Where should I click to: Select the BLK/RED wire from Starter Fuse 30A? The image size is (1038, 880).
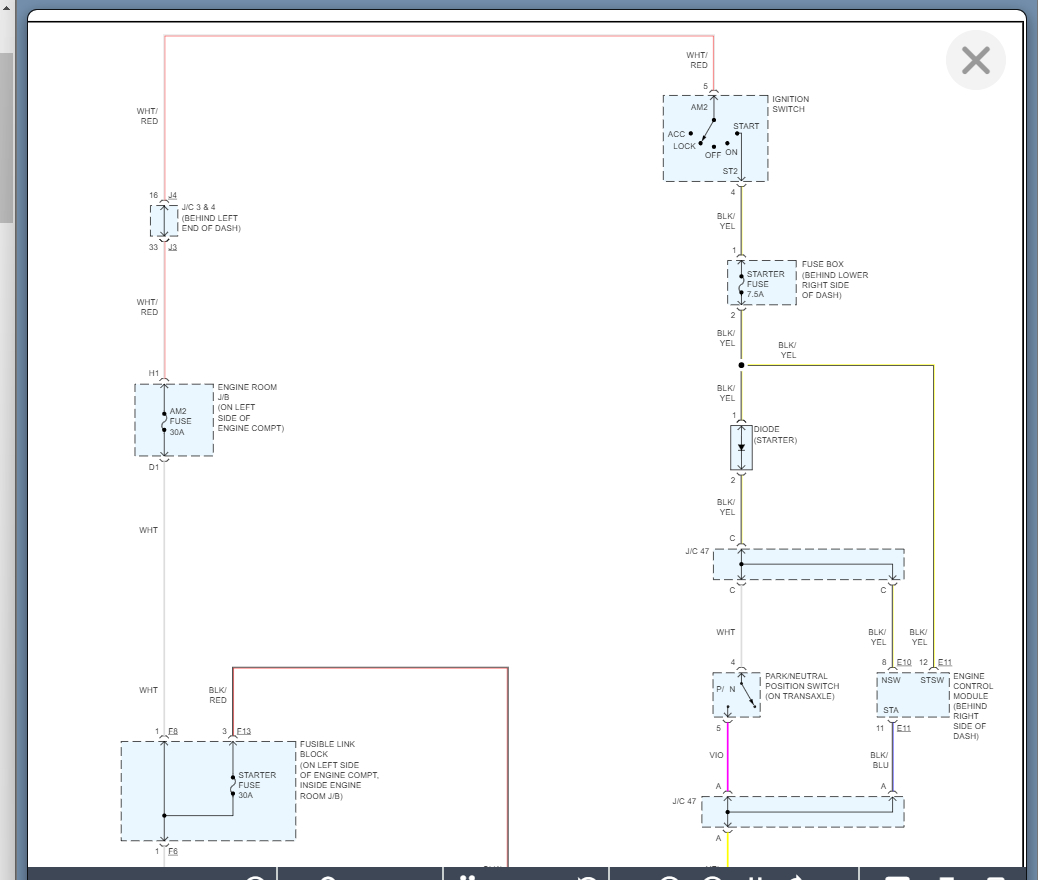click(x=370, y=667)
